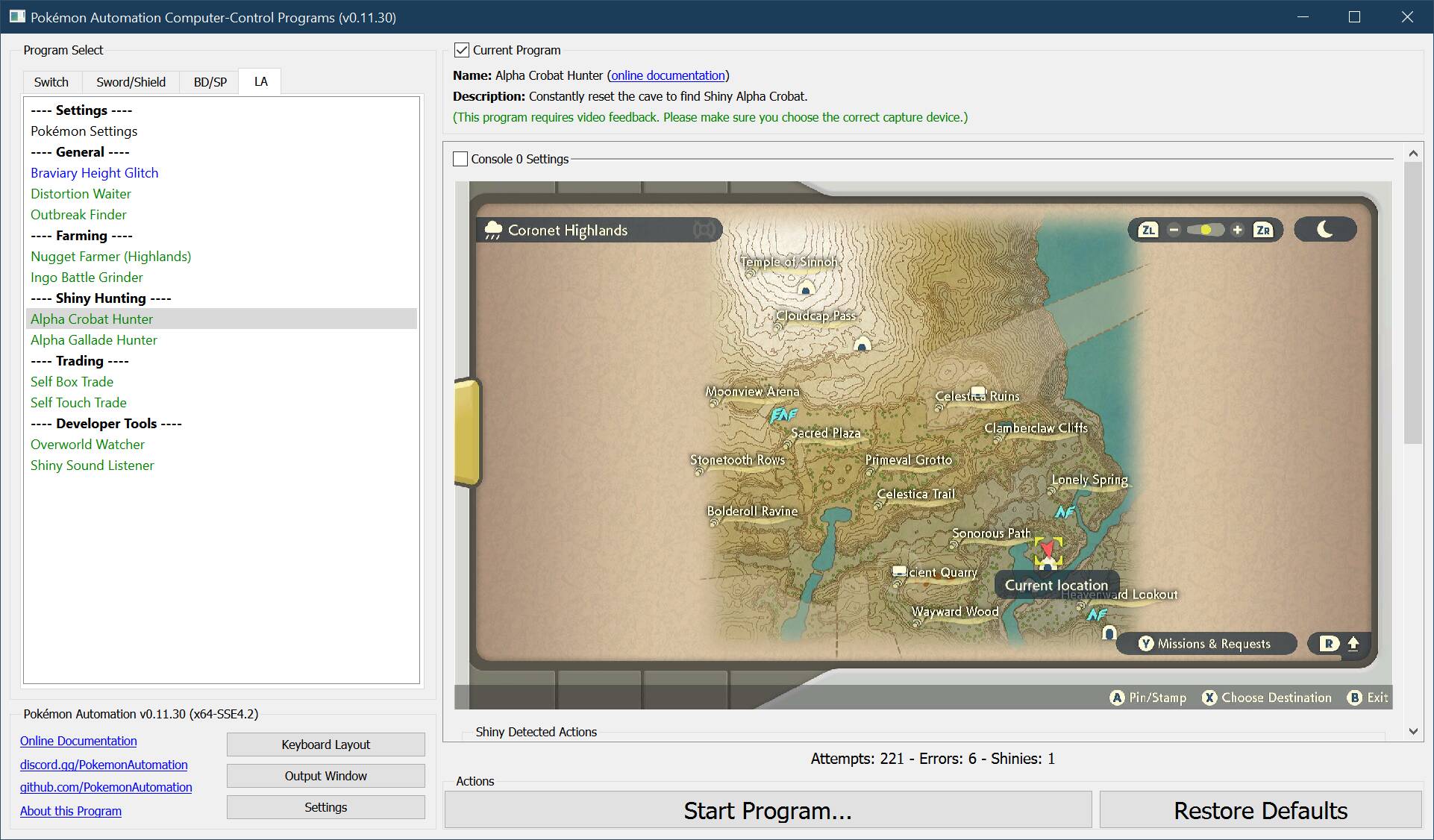Click the yellow side tab on map edge
This screenshot has height=840, width=1434.
(x=467, y=432)
